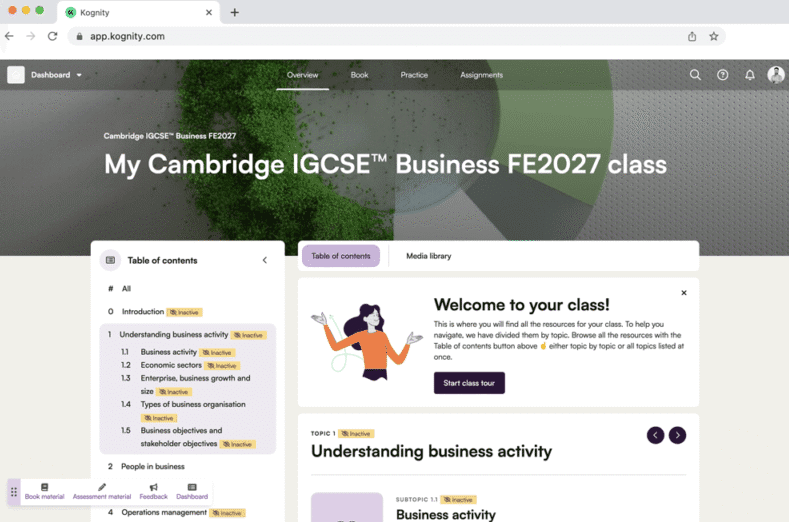Open the search magnifier icon
The width and height of the screenshot is (789, 522).
coord(695,75)
